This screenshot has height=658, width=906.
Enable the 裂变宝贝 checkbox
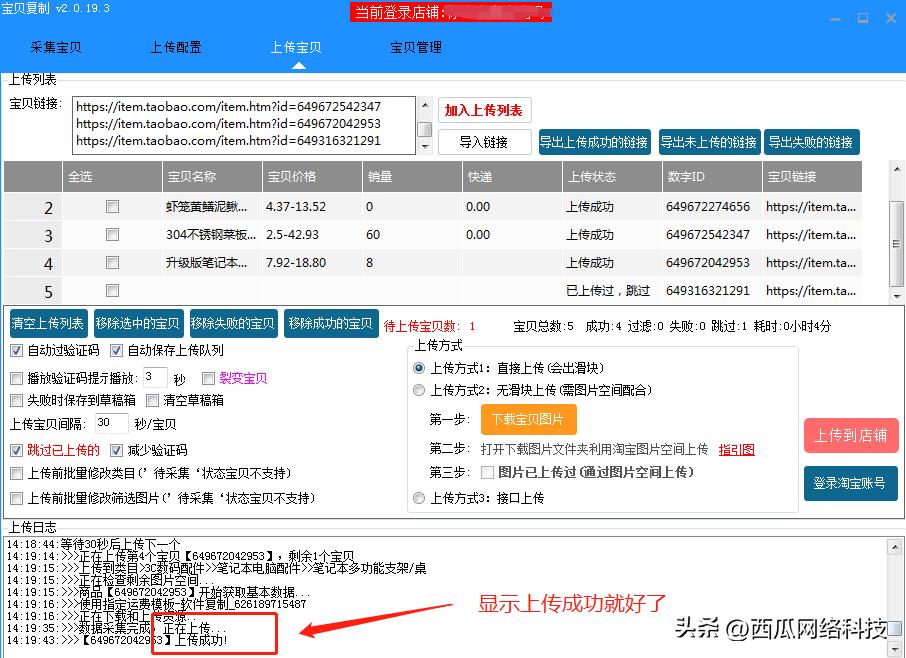click(209, 378)
